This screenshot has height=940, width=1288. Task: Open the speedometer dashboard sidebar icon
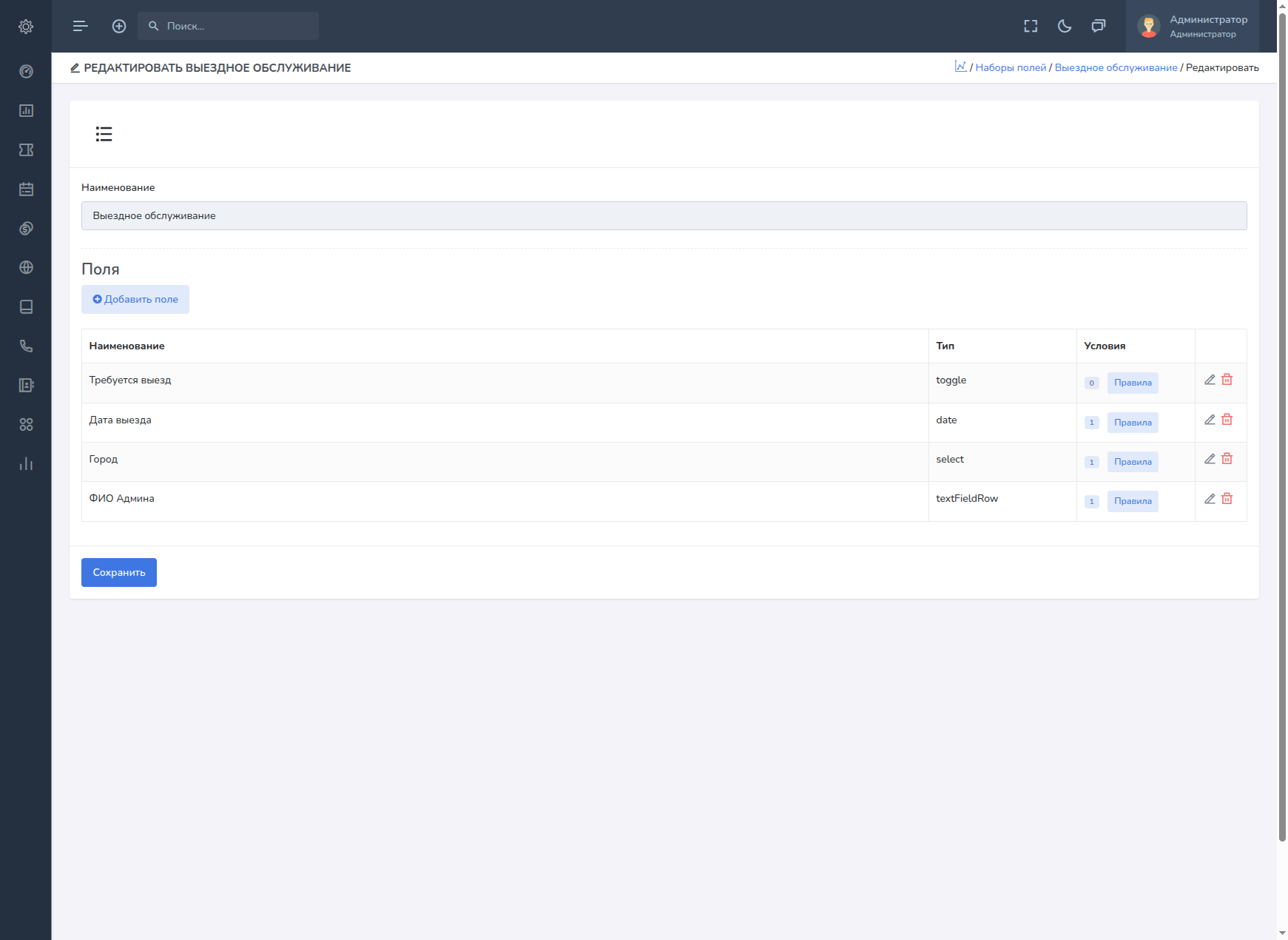(26, 72)
